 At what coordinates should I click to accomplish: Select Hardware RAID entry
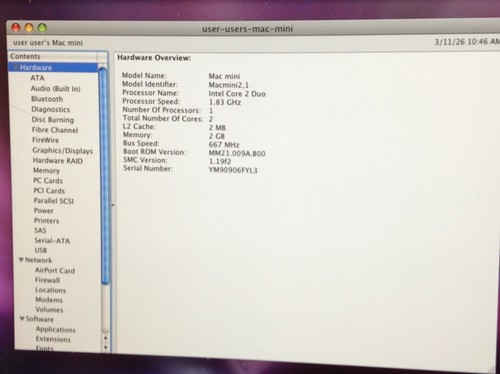point(58,161)
